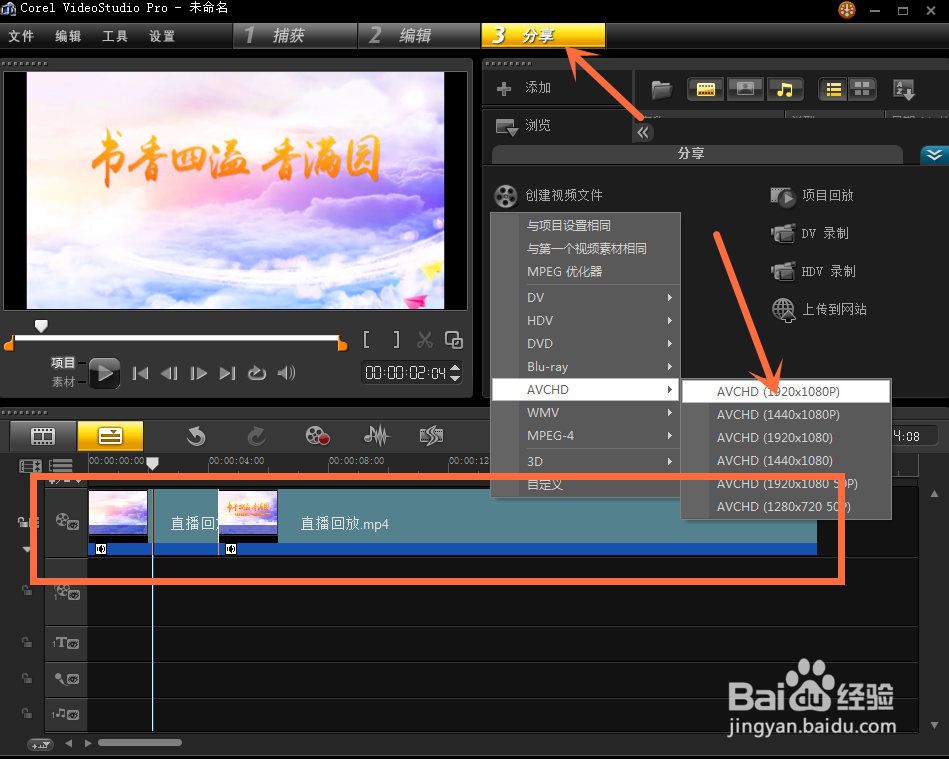Screen dimensions: 949x759
Task: Choose 与第一个视频素材相同 menu entry
Action: click(x=586, y=249)
